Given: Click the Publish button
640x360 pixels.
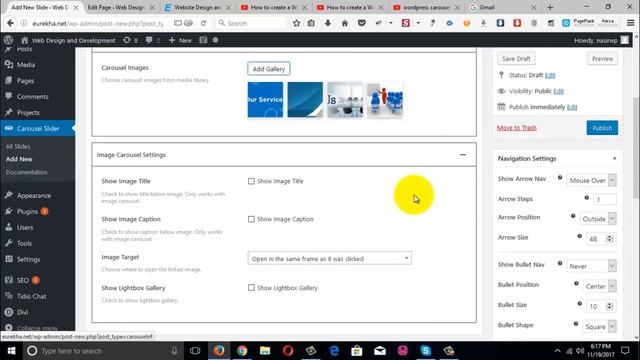Looking at the screenshot, I should point(602,128).
